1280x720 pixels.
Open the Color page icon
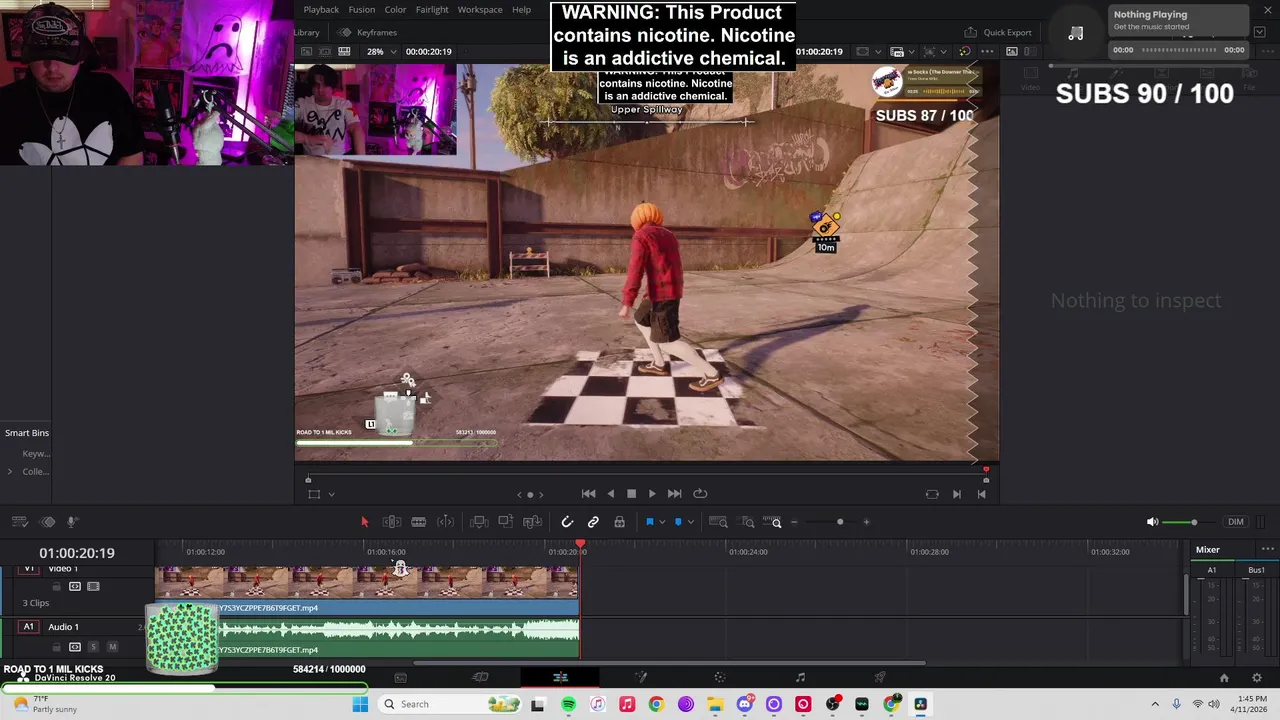coord(720,677)
